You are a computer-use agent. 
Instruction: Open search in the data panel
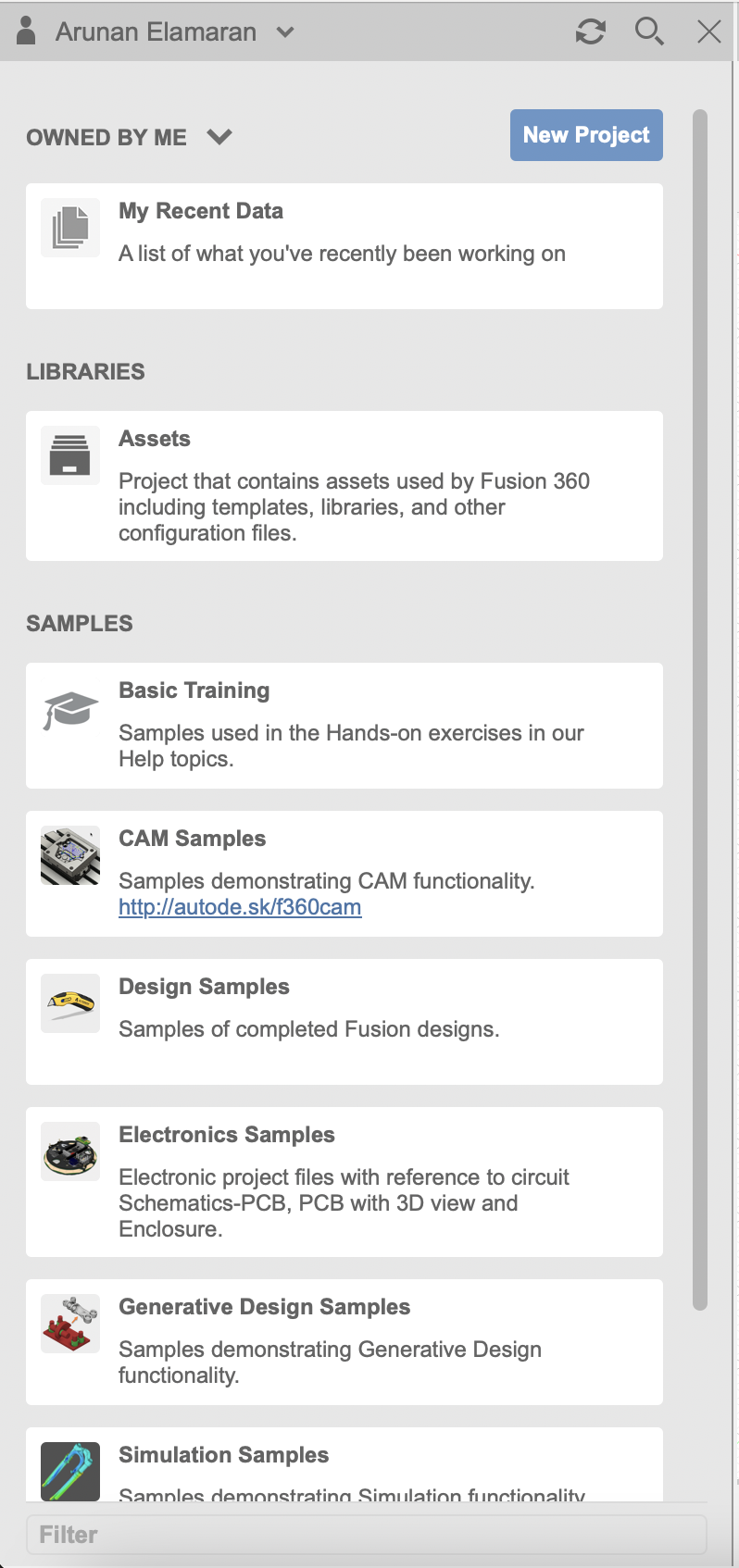649,31
